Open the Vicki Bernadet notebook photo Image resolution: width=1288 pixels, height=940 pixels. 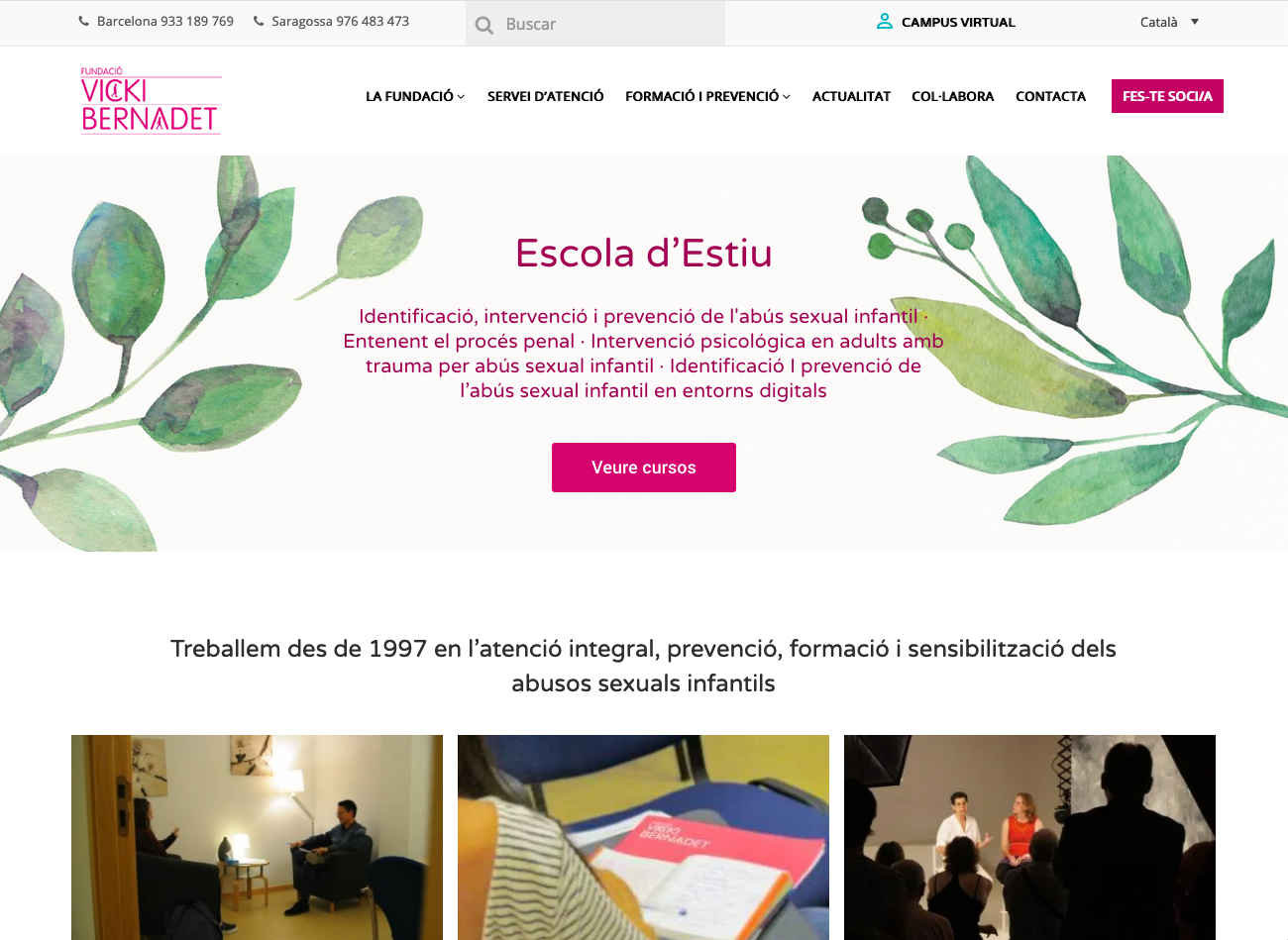[x=643, y=837]
